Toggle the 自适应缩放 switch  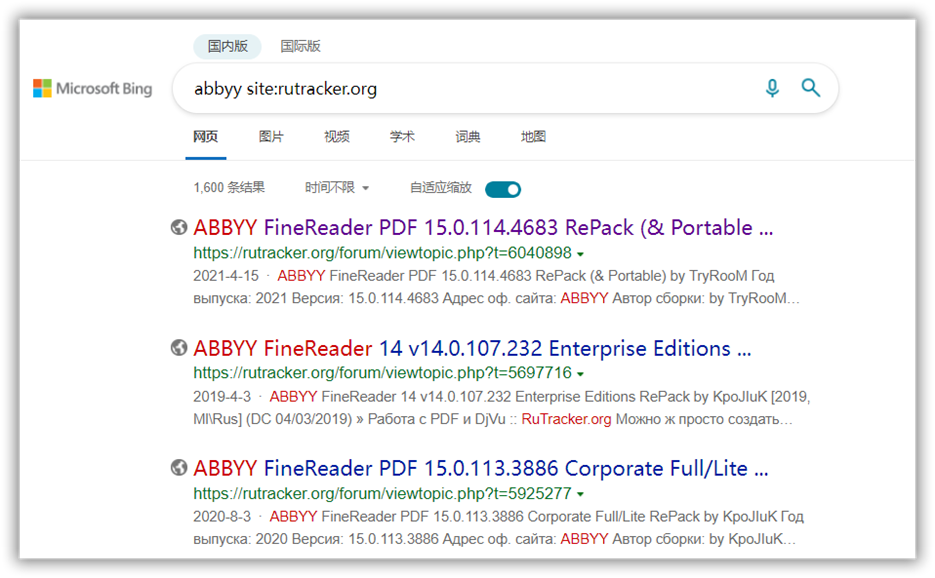503,190
